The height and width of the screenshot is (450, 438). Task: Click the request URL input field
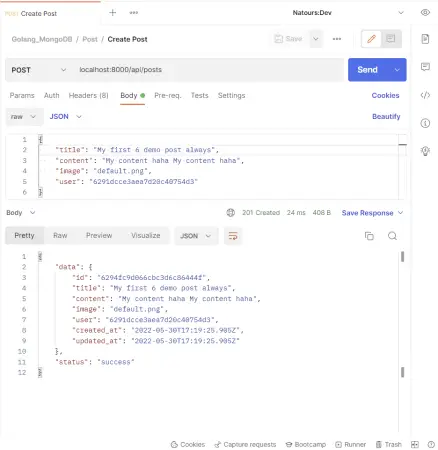pyautogui.click(x=209, y=70)
